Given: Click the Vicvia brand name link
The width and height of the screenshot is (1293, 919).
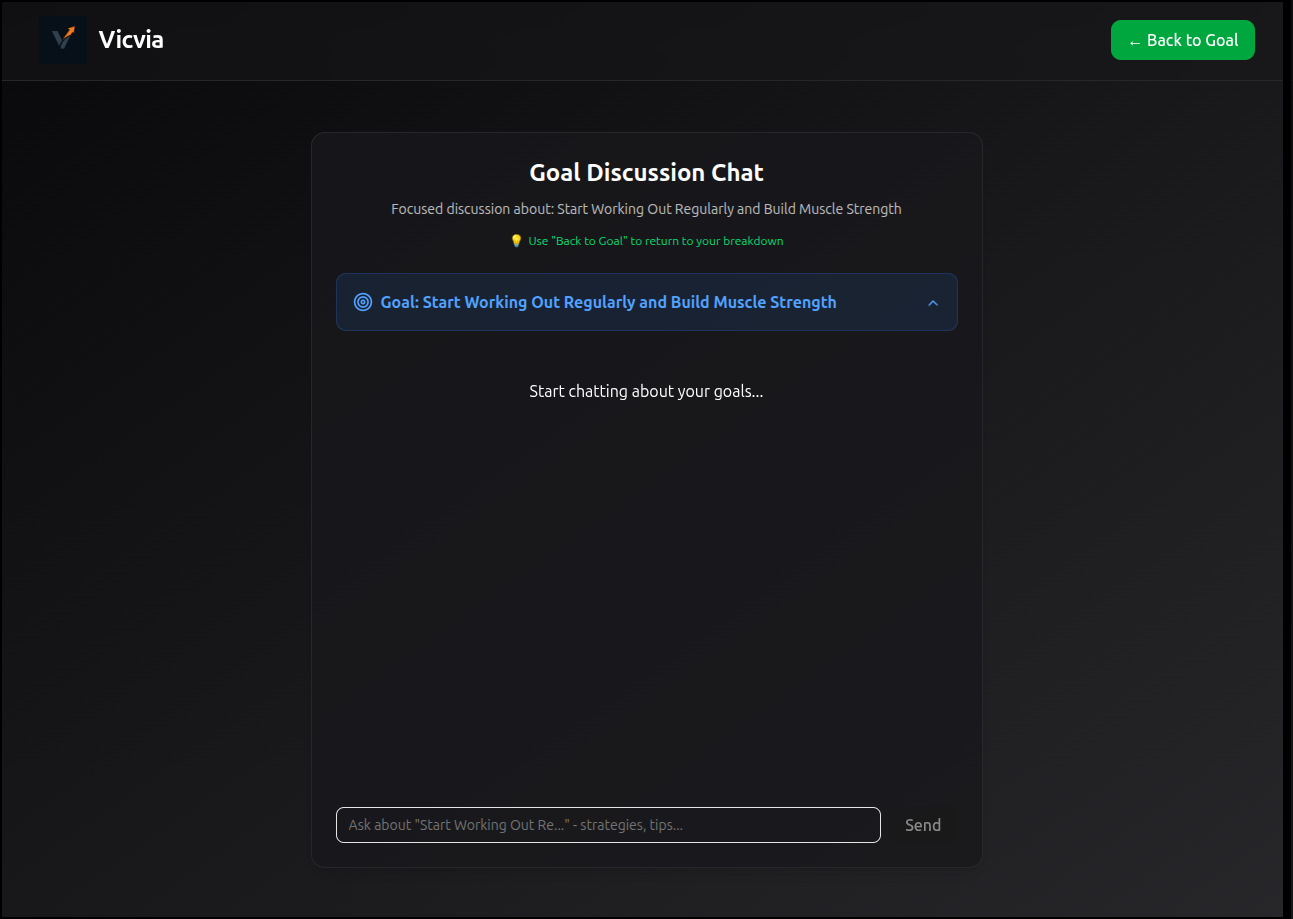Looking at the screenshot, I should click(x=131, y=39).
